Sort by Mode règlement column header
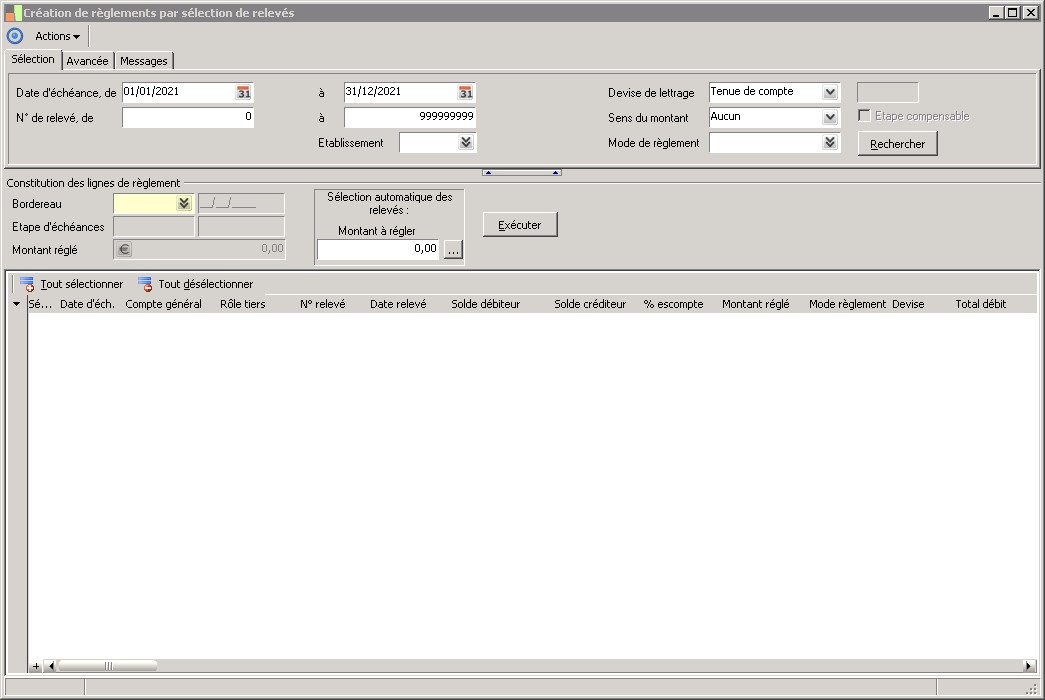Screen dimensions: 1045x700 [x=847, y=304]
